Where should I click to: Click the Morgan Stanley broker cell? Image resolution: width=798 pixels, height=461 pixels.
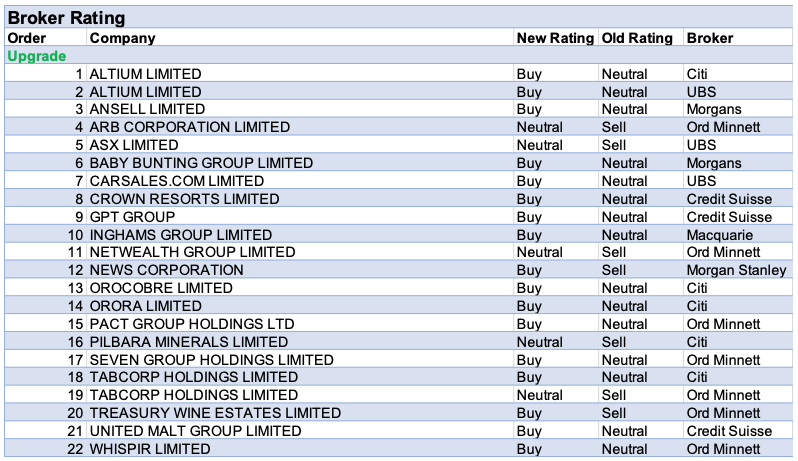tap(736, 270)
